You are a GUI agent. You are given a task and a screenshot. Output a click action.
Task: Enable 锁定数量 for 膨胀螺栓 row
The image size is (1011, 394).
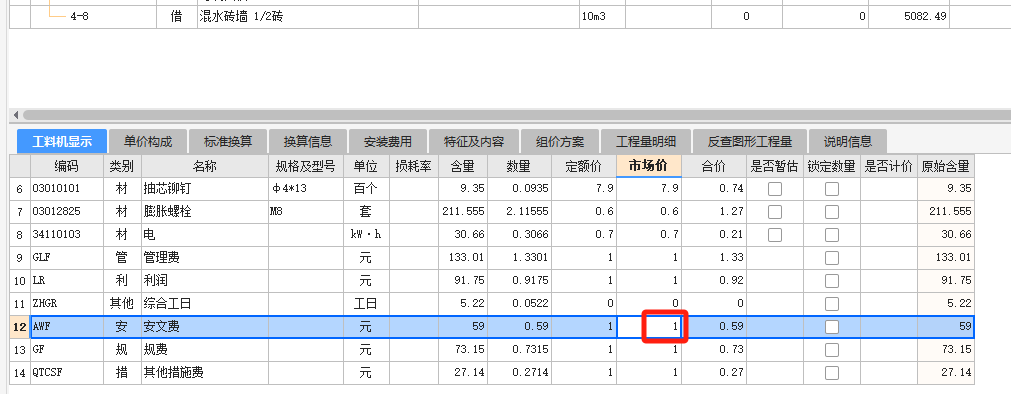coord(832,212)
